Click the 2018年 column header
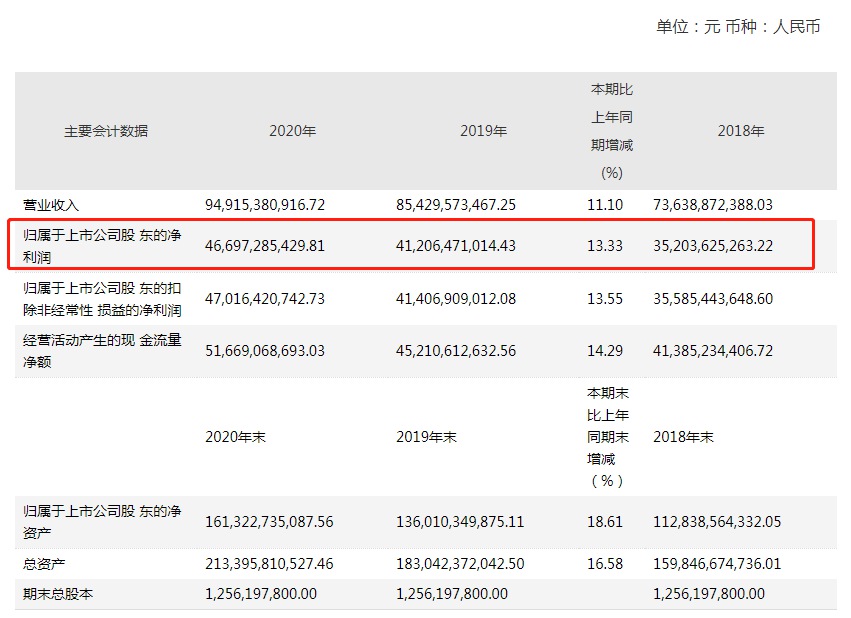851x618 pixels. tap(742, 131)
